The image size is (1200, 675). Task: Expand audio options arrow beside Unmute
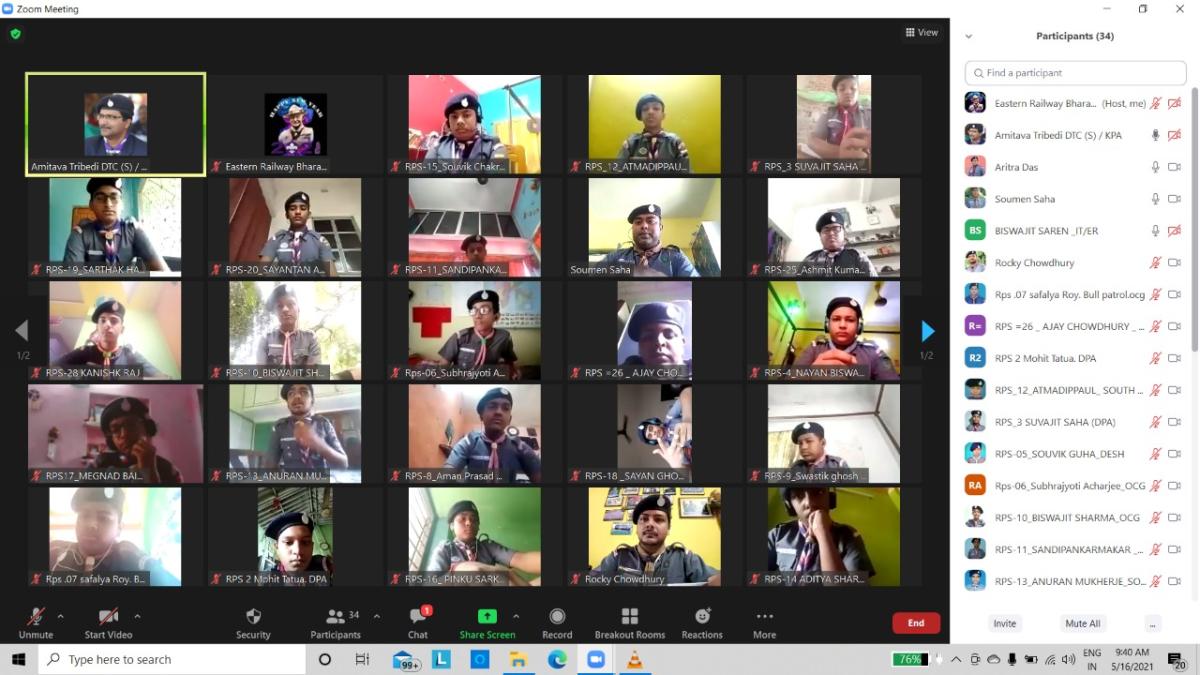[x=60, y=616]
